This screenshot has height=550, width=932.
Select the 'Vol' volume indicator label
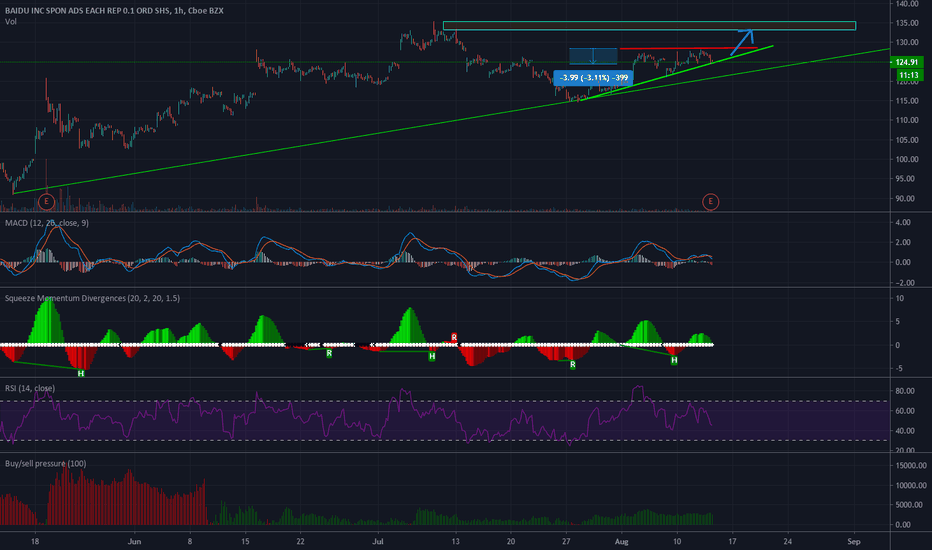[11, 21]
